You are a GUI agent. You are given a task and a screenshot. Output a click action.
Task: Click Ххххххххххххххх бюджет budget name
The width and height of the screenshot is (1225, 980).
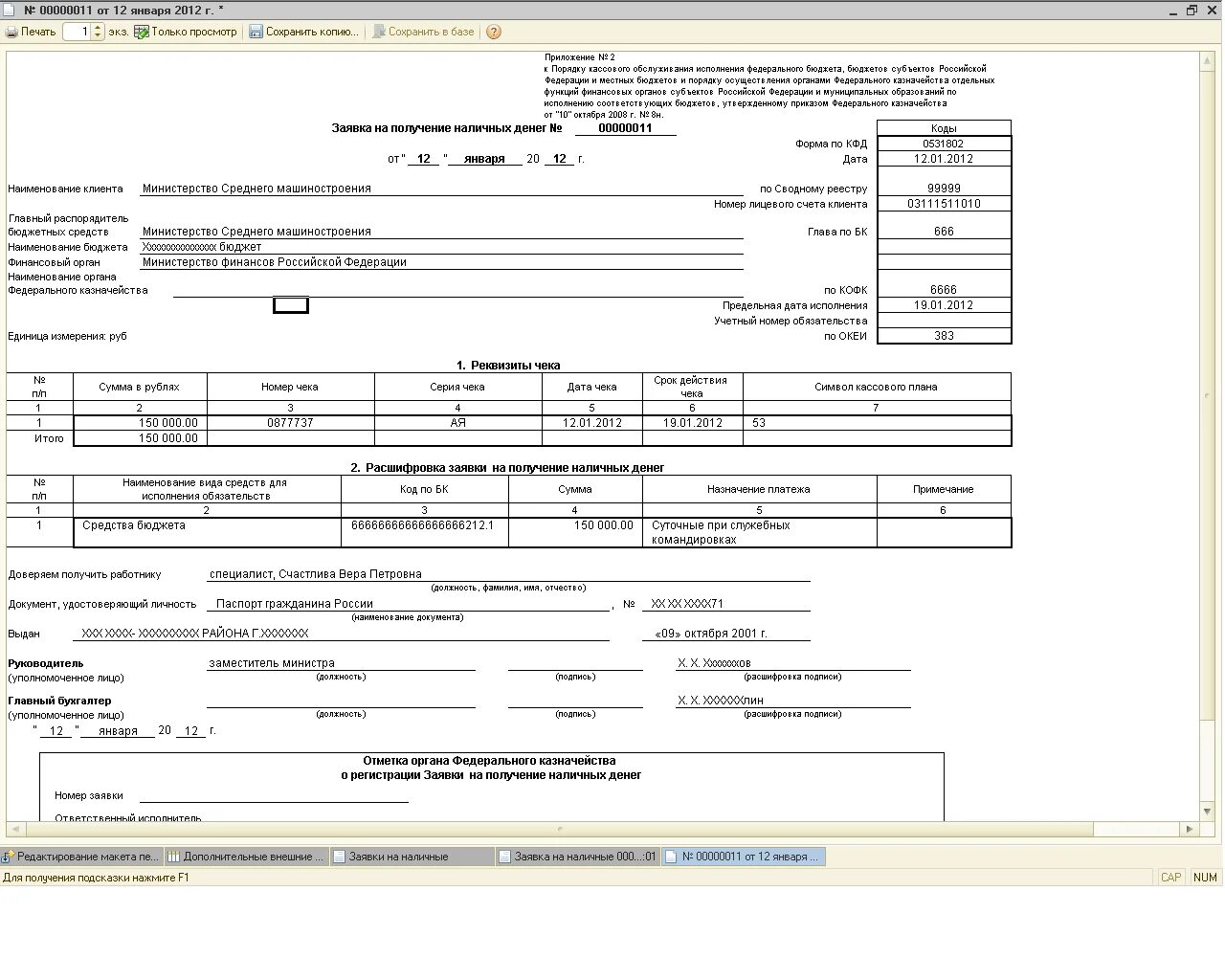tap(202, 247)
